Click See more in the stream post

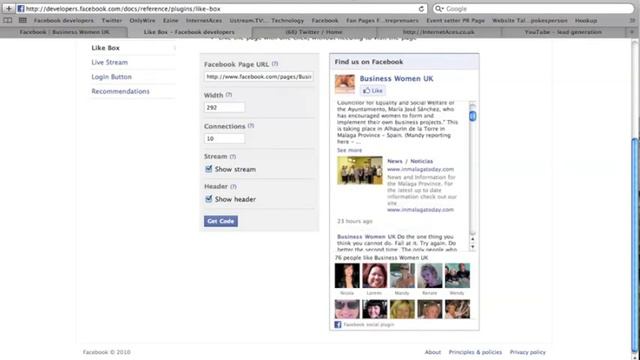(x=349, y=150)
